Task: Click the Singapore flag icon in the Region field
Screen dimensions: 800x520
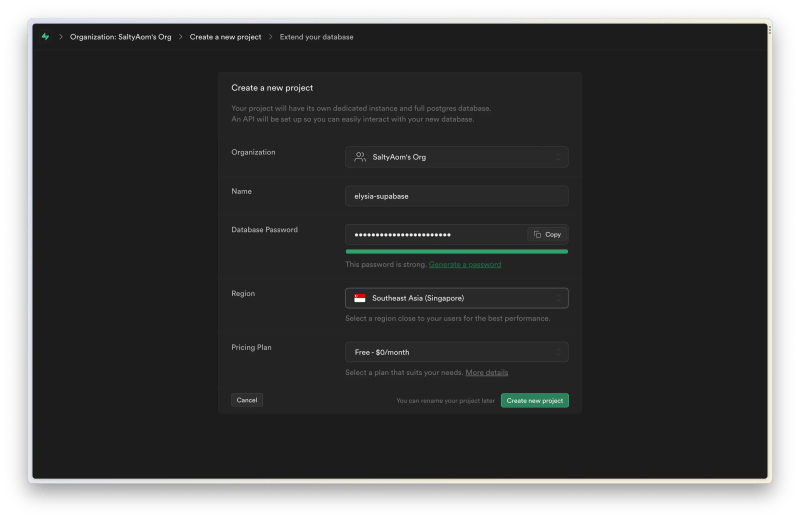Action: [x=360, y=298]
